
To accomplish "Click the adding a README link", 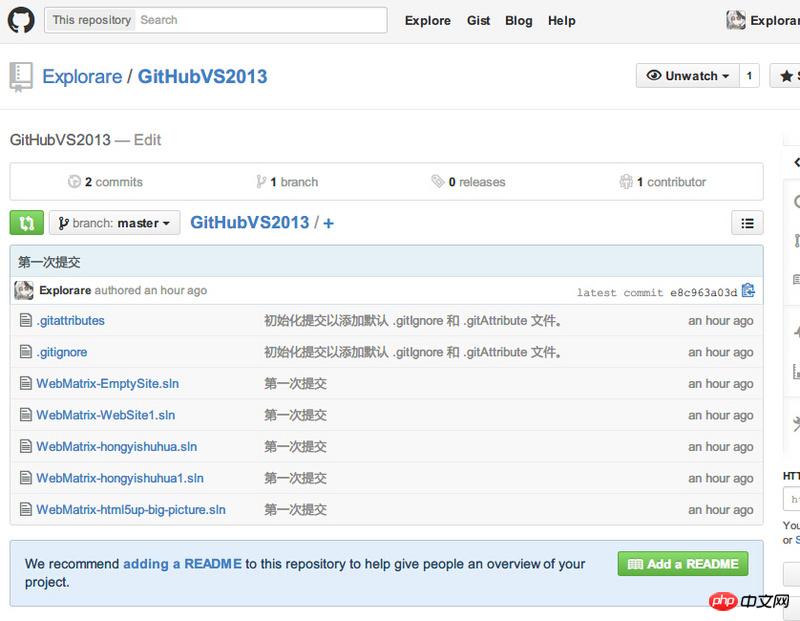I will (182, 564).
